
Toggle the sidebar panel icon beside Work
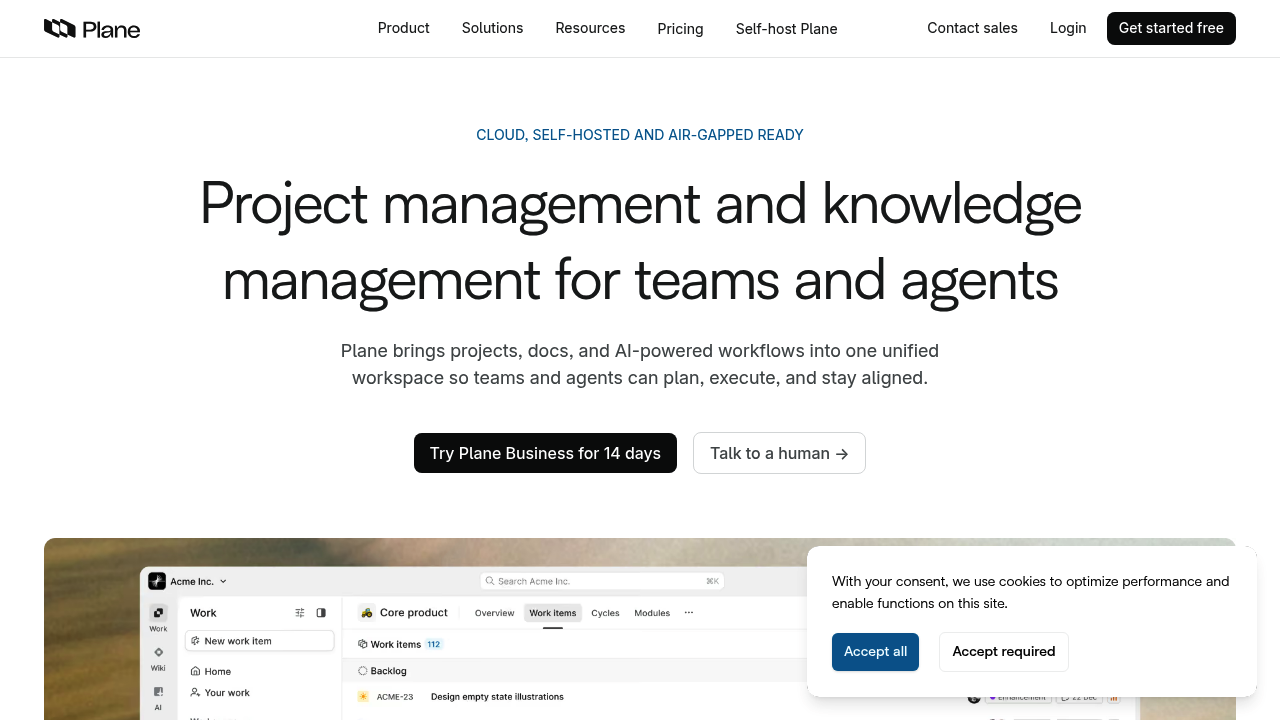pyautogui.click(x=321, y=613)
